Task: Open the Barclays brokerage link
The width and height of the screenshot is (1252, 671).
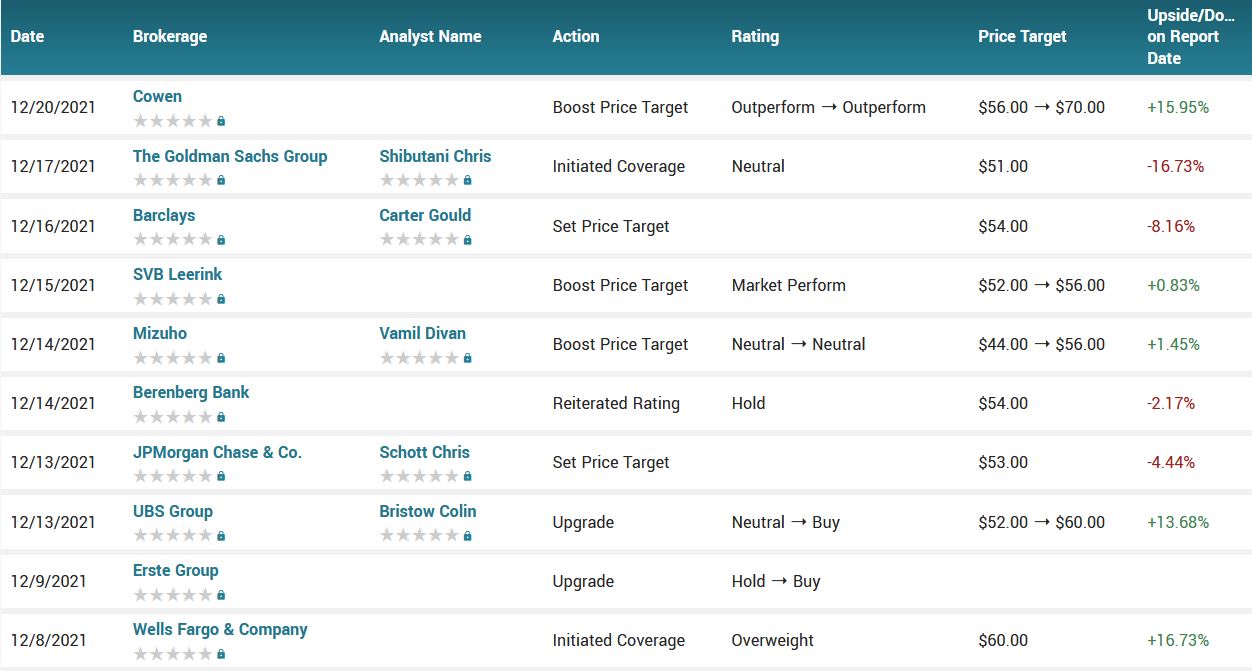Action: tap(164, 215)
